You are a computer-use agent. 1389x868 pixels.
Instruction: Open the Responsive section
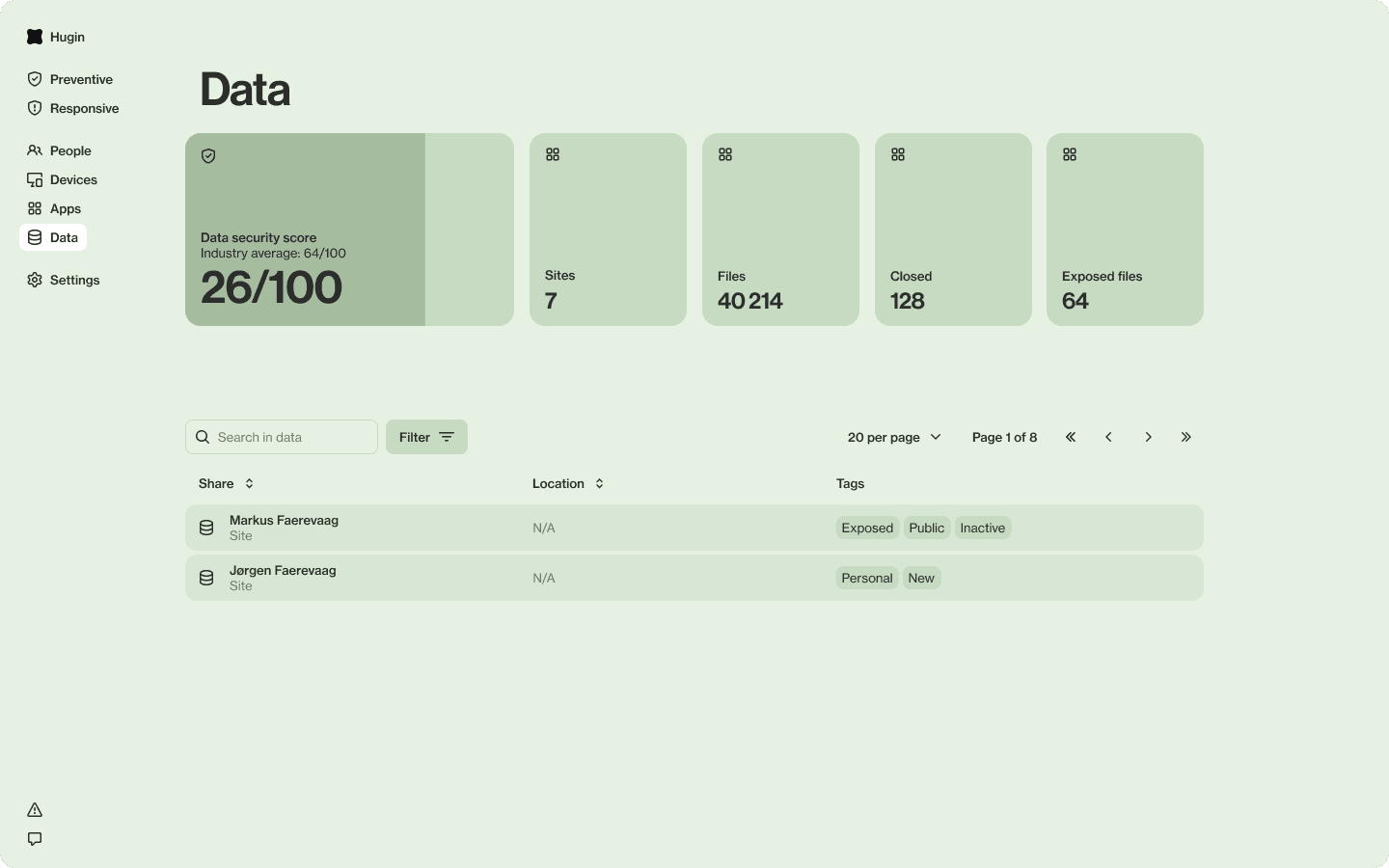73,108
